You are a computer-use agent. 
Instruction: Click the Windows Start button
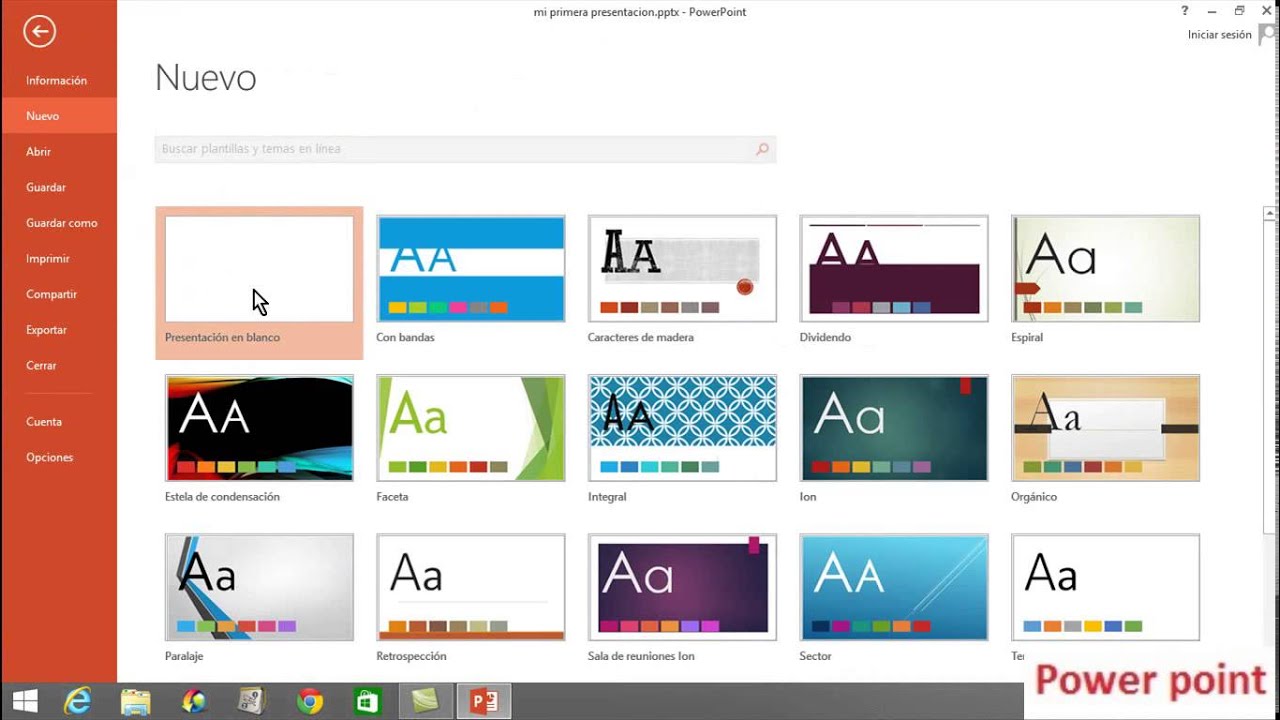pos(25,701)
